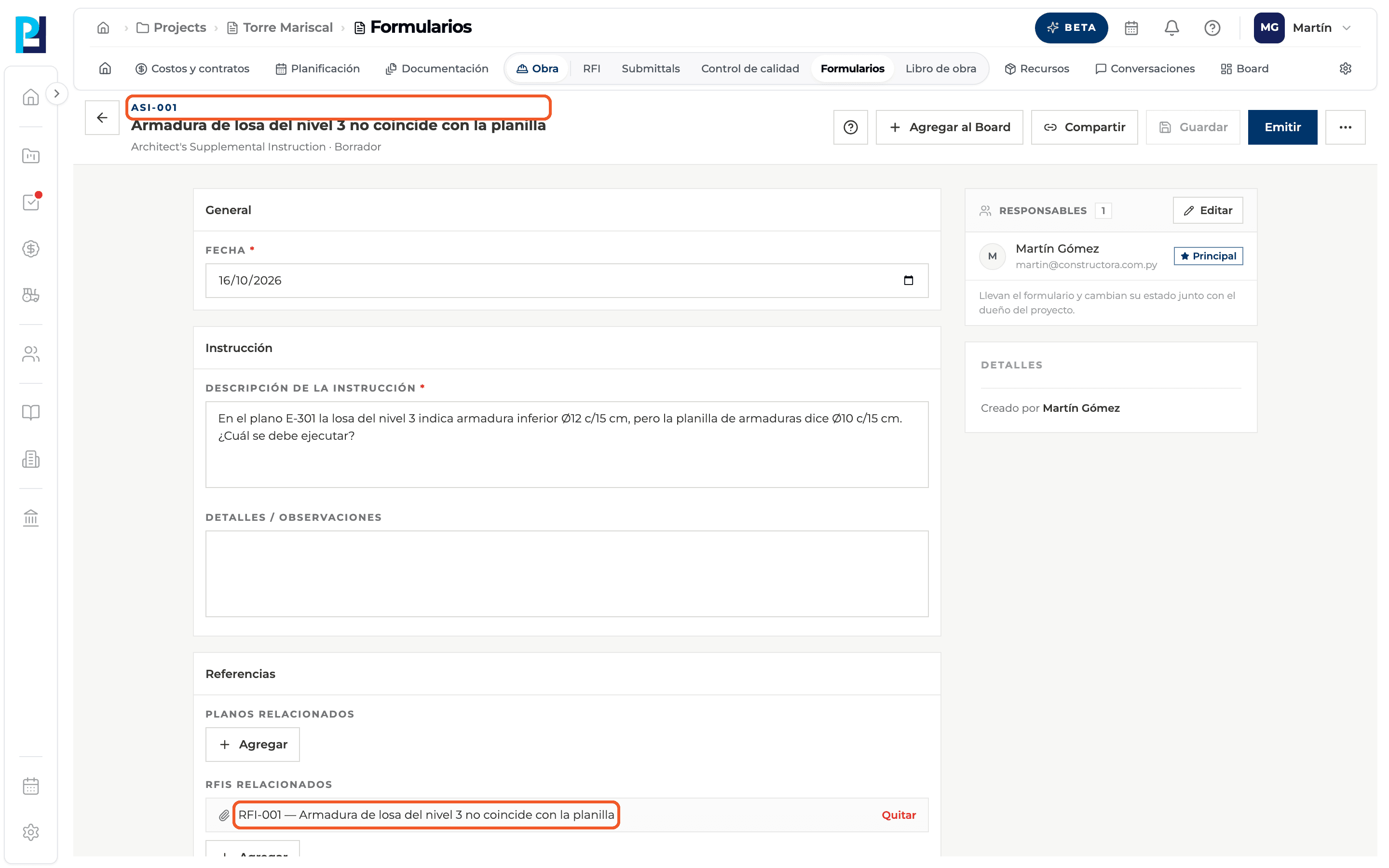Viewport: 1389px width, 868px height.
Task: Select the Formularios subtab
Action: coord(852,68)
